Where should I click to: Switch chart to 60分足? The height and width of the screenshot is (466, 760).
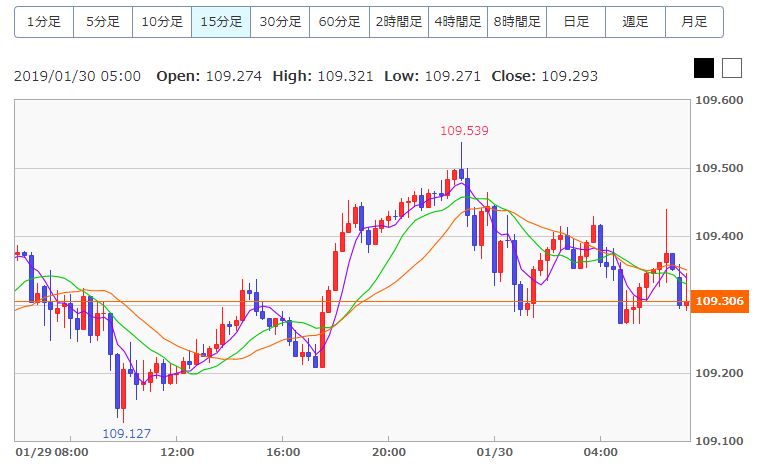tap(339, 21)
